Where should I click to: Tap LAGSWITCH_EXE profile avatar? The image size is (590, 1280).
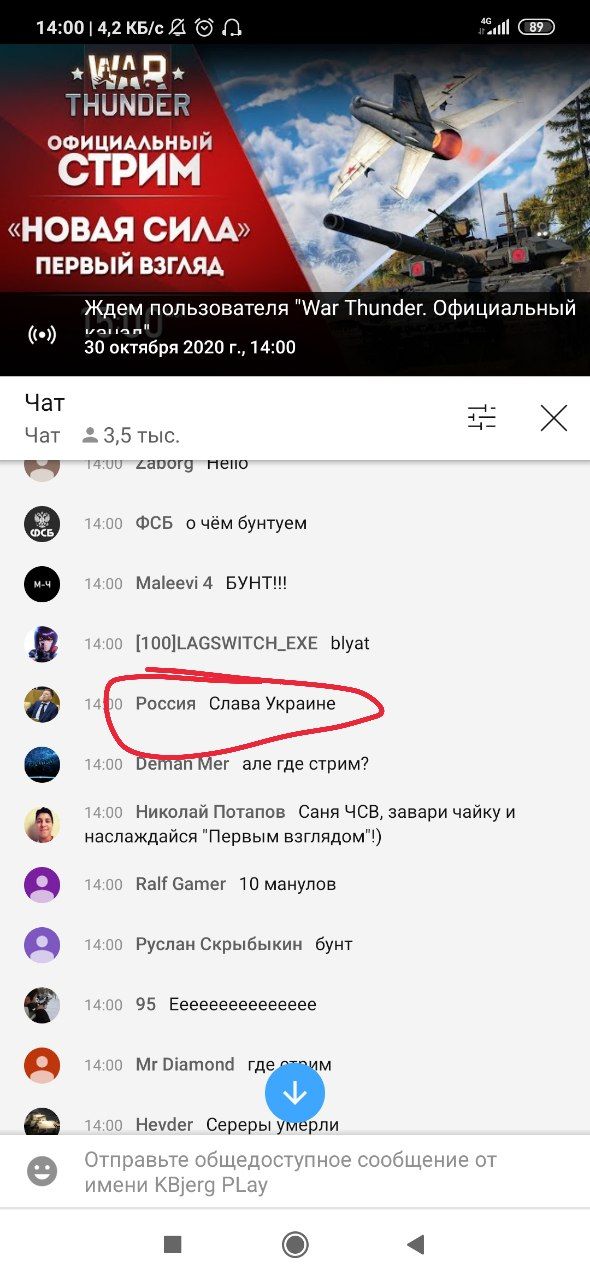click(42, 644)
